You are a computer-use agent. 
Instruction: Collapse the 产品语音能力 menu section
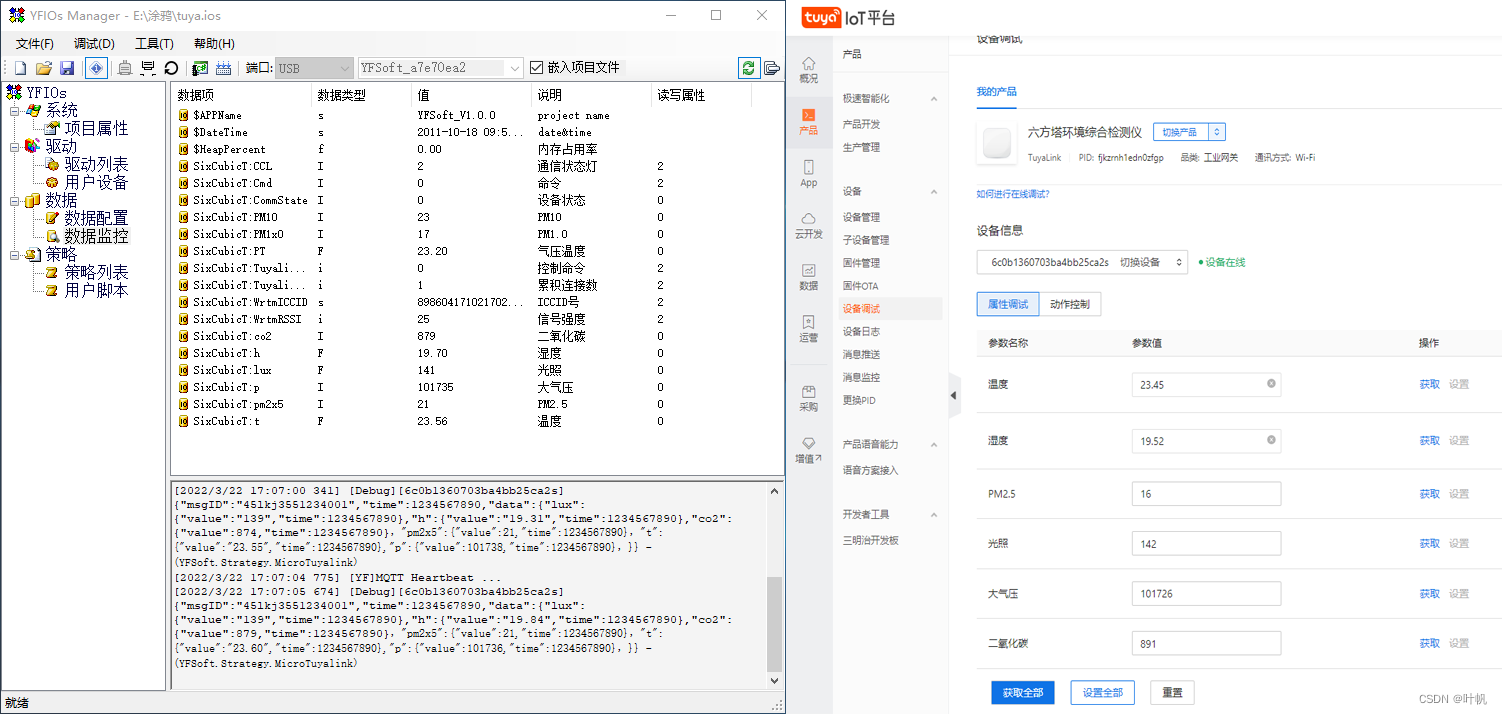(x=934, y=445)
